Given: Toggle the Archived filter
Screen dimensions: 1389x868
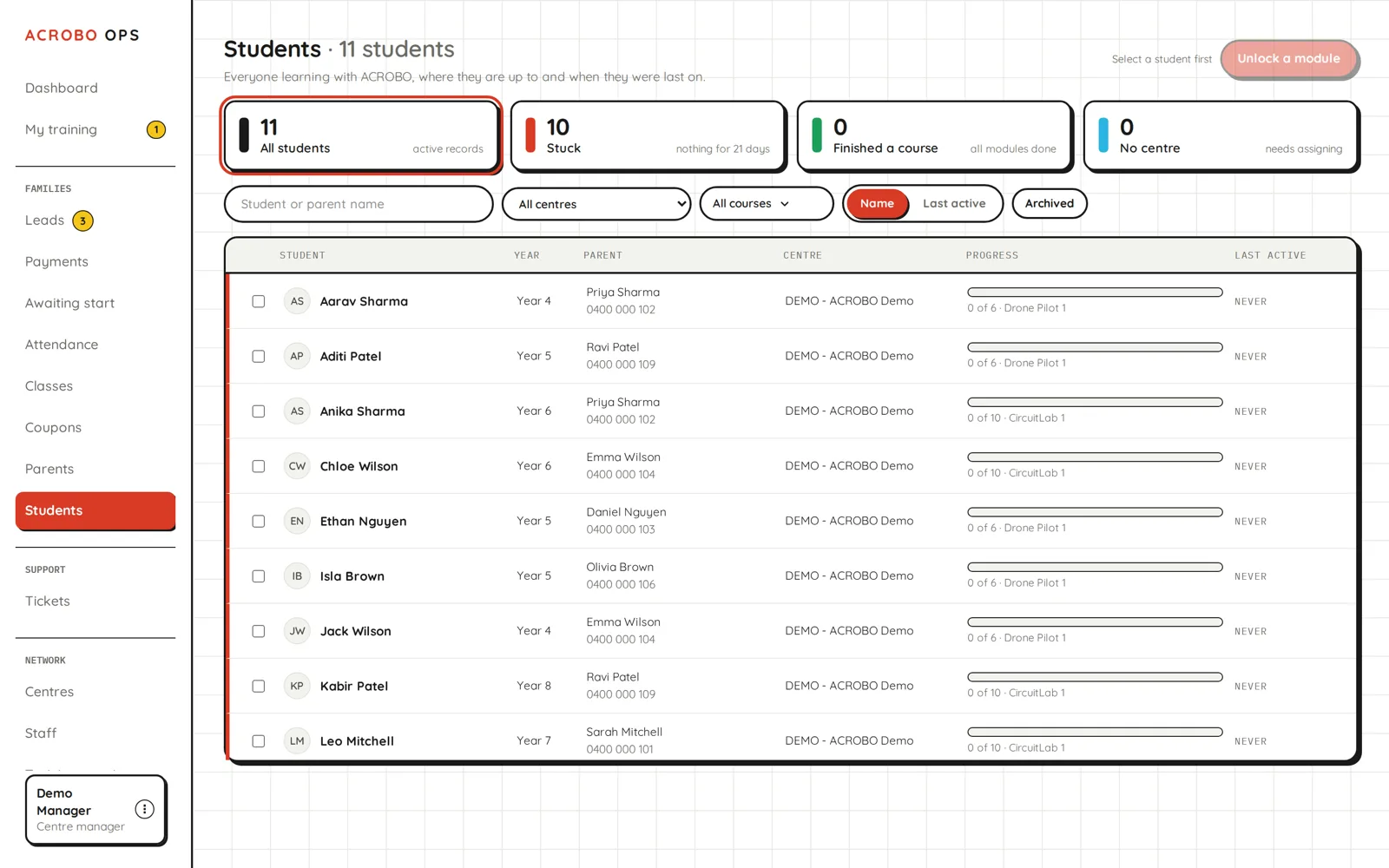Looking at the screenshot, I should click(1050, 204).
